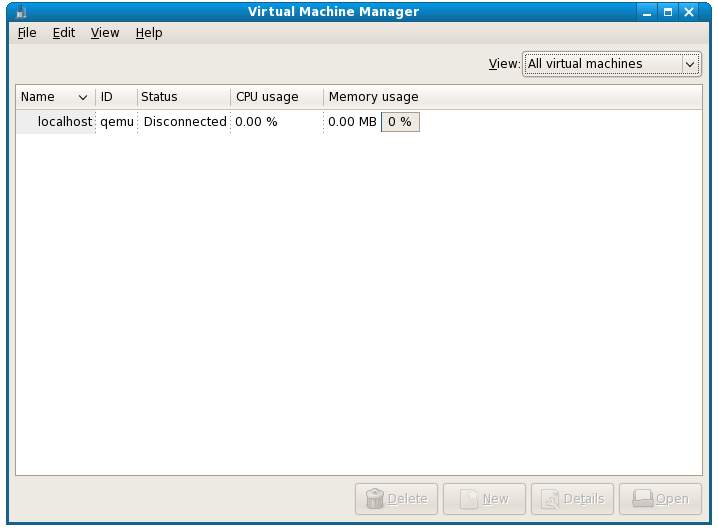The image size is (718, 530).
Task: Maximize the Virtual Machine Manager window
Action: pyautogui.click(x=668, y=12)
